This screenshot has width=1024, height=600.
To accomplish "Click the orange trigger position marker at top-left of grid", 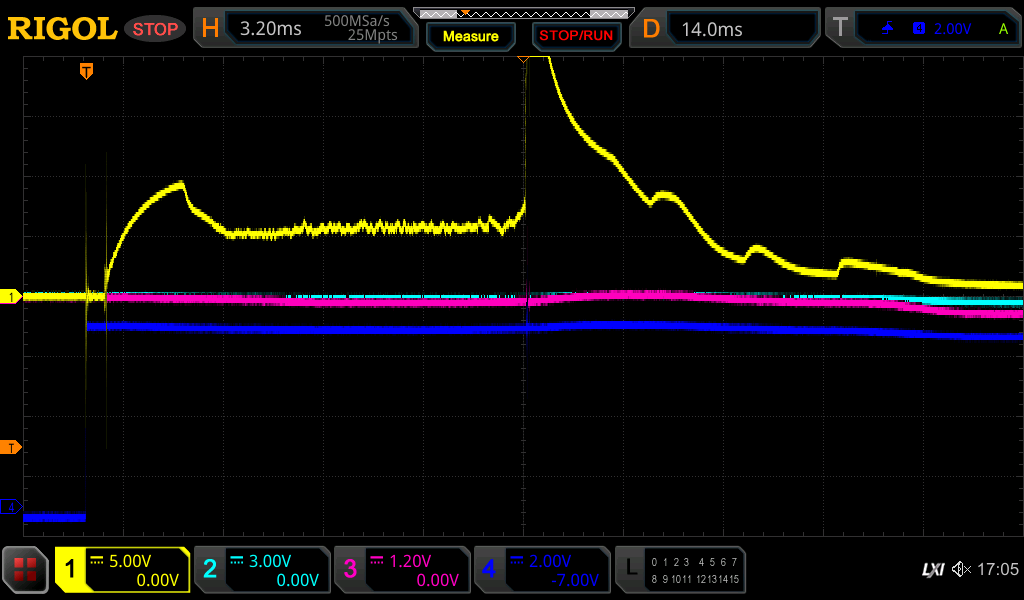I will [87, 71].
